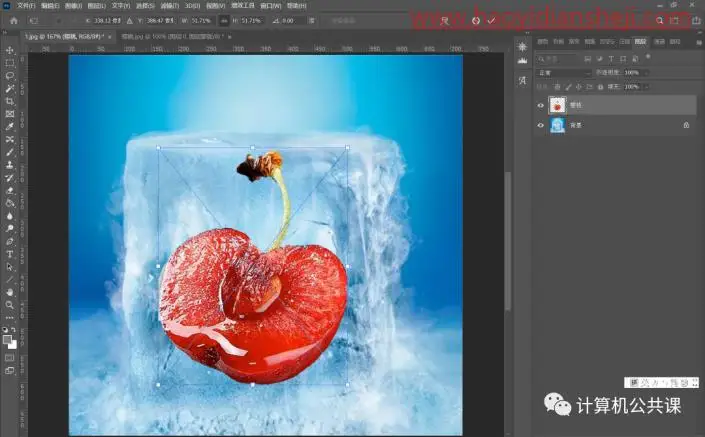
Task: Lock all layer attributes
Action: coord(600,87)
